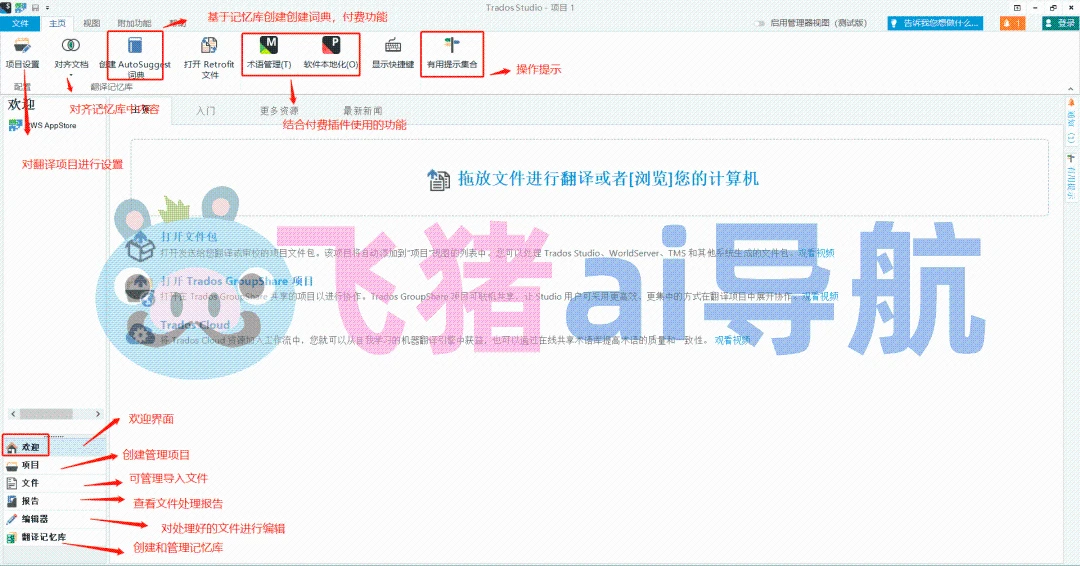
Task: Click the 对齐文档 (Align Documents) icon
Action: pos(71,45)
